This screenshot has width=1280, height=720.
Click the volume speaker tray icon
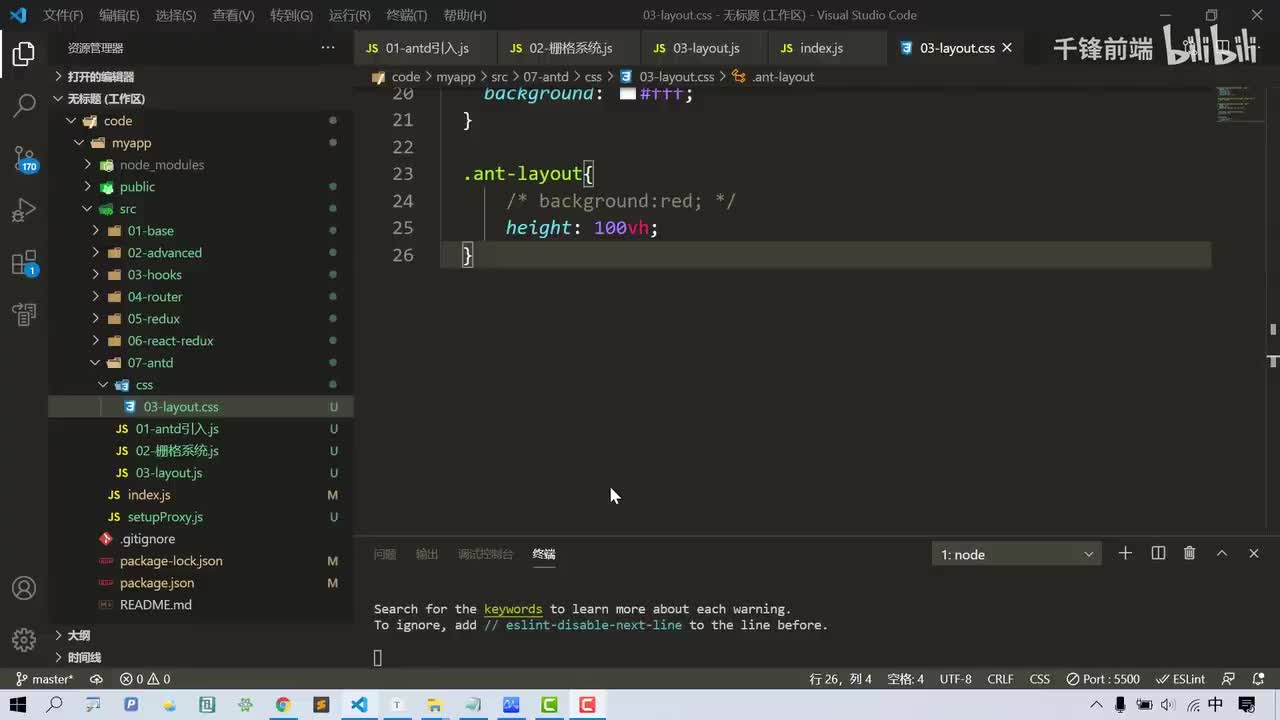tap(1166, 705)
